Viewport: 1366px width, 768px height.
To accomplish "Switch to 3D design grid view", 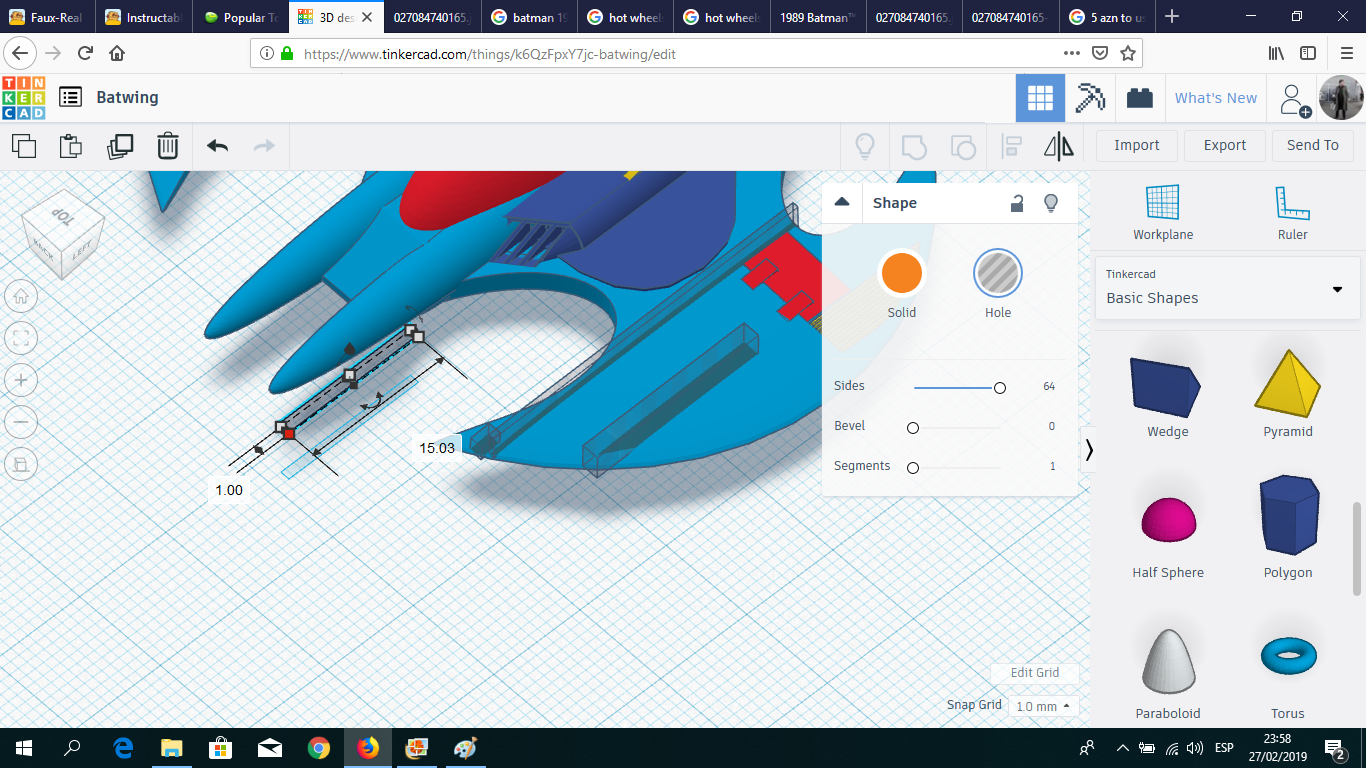I will pos(1040,98).
